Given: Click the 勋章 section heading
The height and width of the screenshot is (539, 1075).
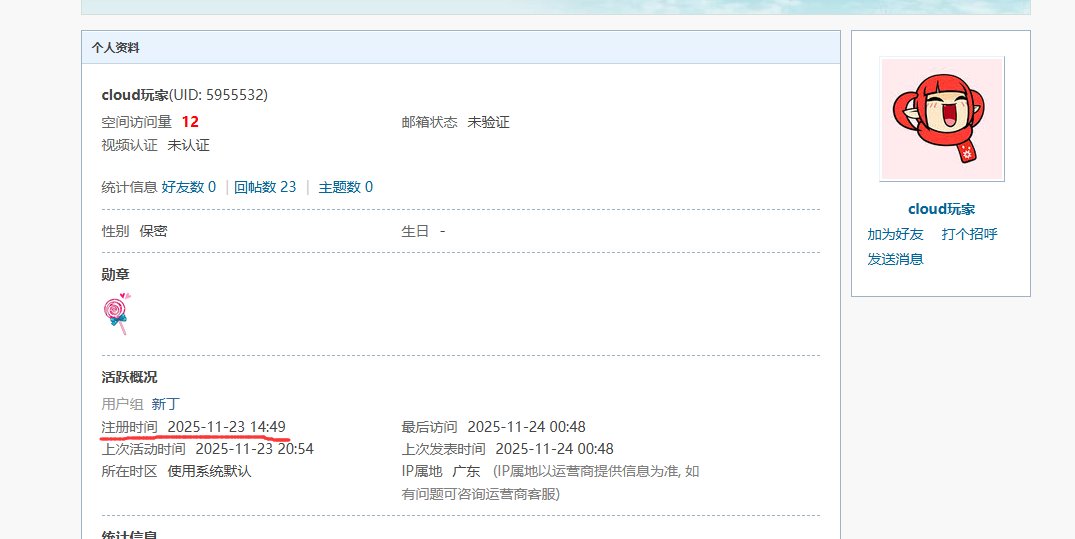Looking at the screenshot, I should (x=116, y=274).
